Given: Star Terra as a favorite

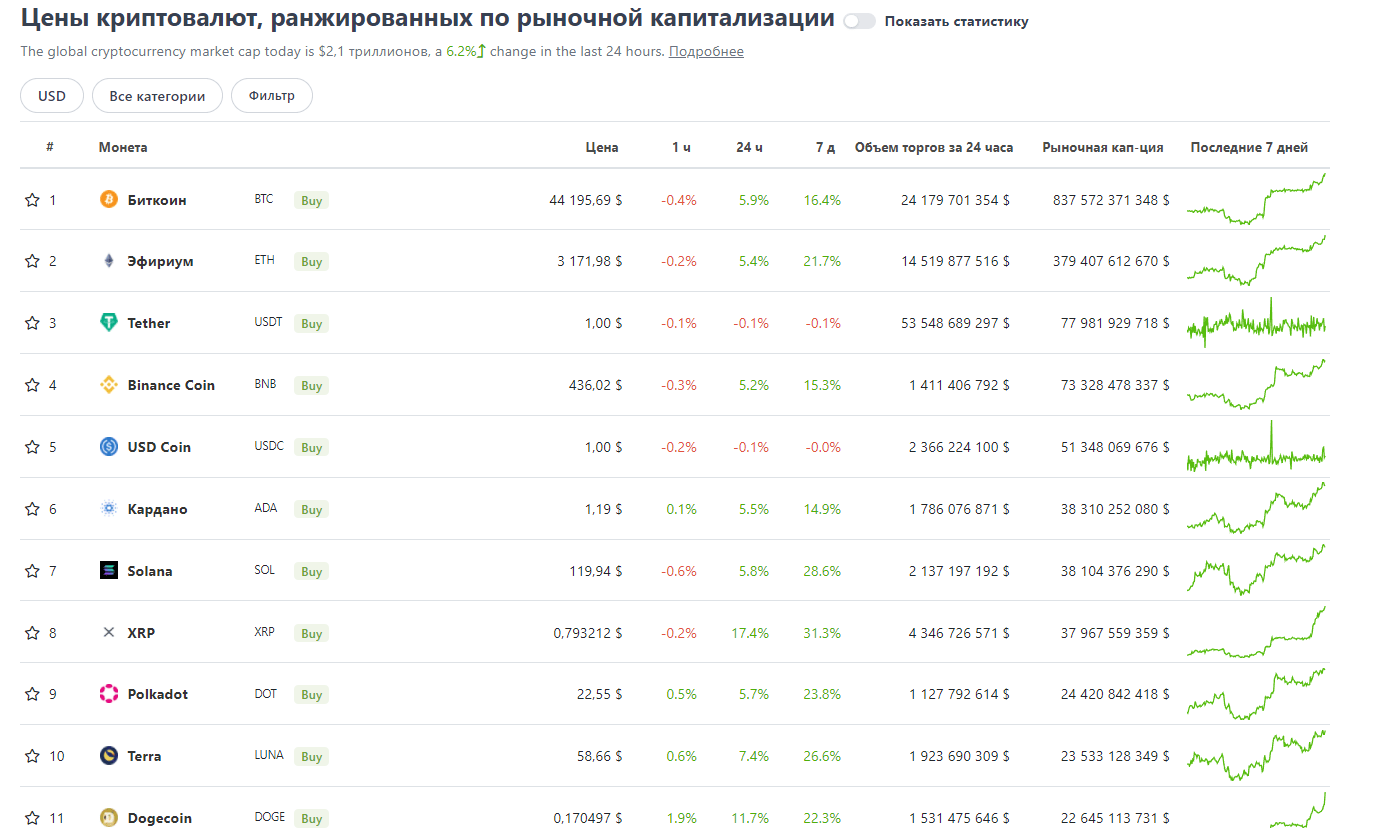Looking at the screenshot, I should (32, 756).
